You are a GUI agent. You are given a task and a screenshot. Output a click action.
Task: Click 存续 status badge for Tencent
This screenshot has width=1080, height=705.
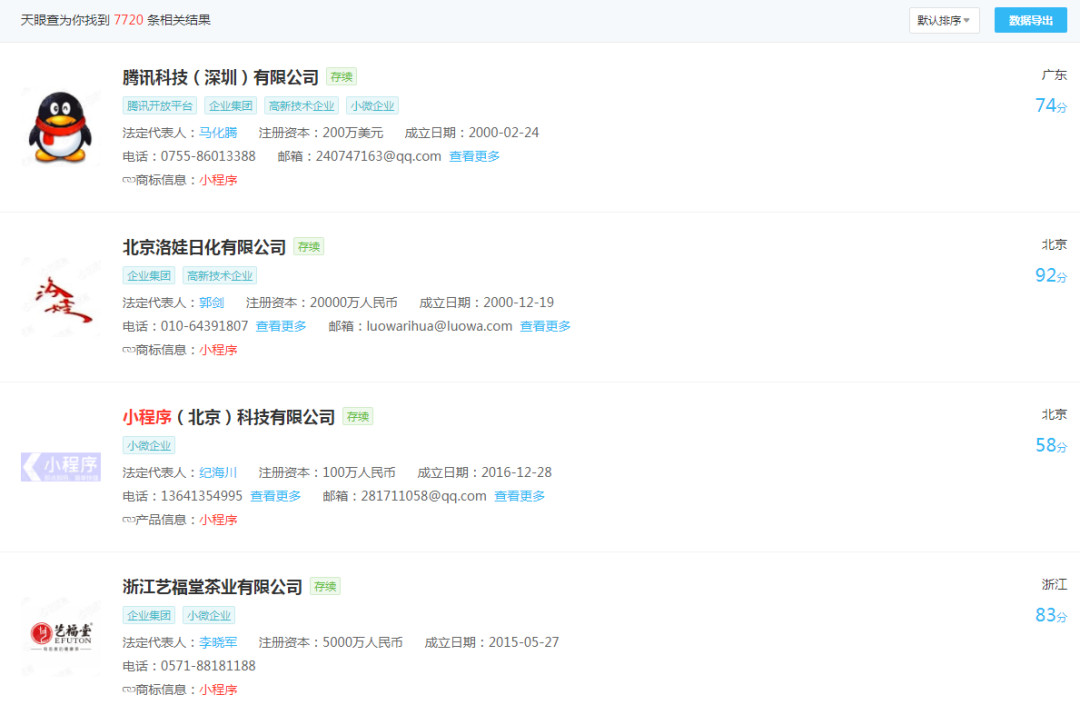tap(342, 77)
